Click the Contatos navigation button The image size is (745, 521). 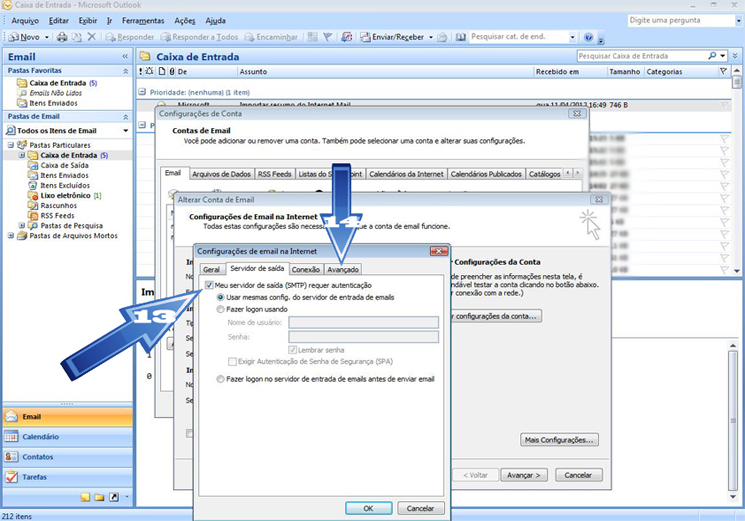pos(68,456)
